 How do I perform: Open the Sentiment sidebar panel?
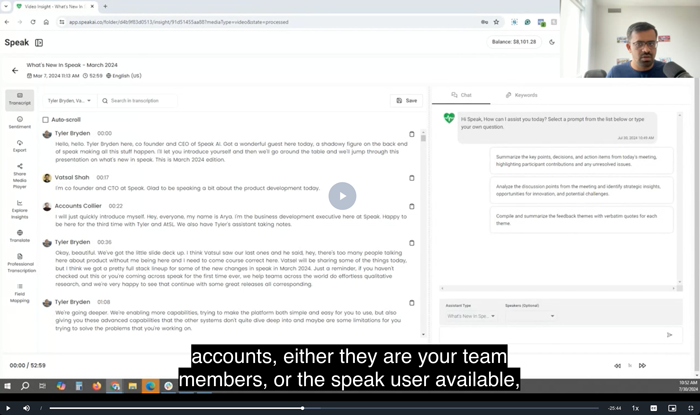click(20, 122)
